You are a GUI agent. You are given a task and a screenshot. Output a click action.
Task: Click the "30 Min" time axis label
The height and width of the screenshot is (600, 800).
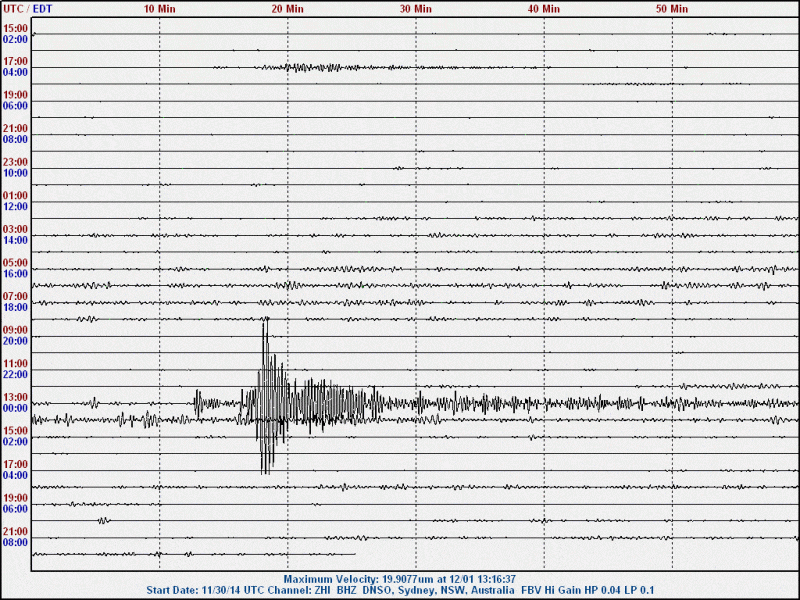(415, 9)
